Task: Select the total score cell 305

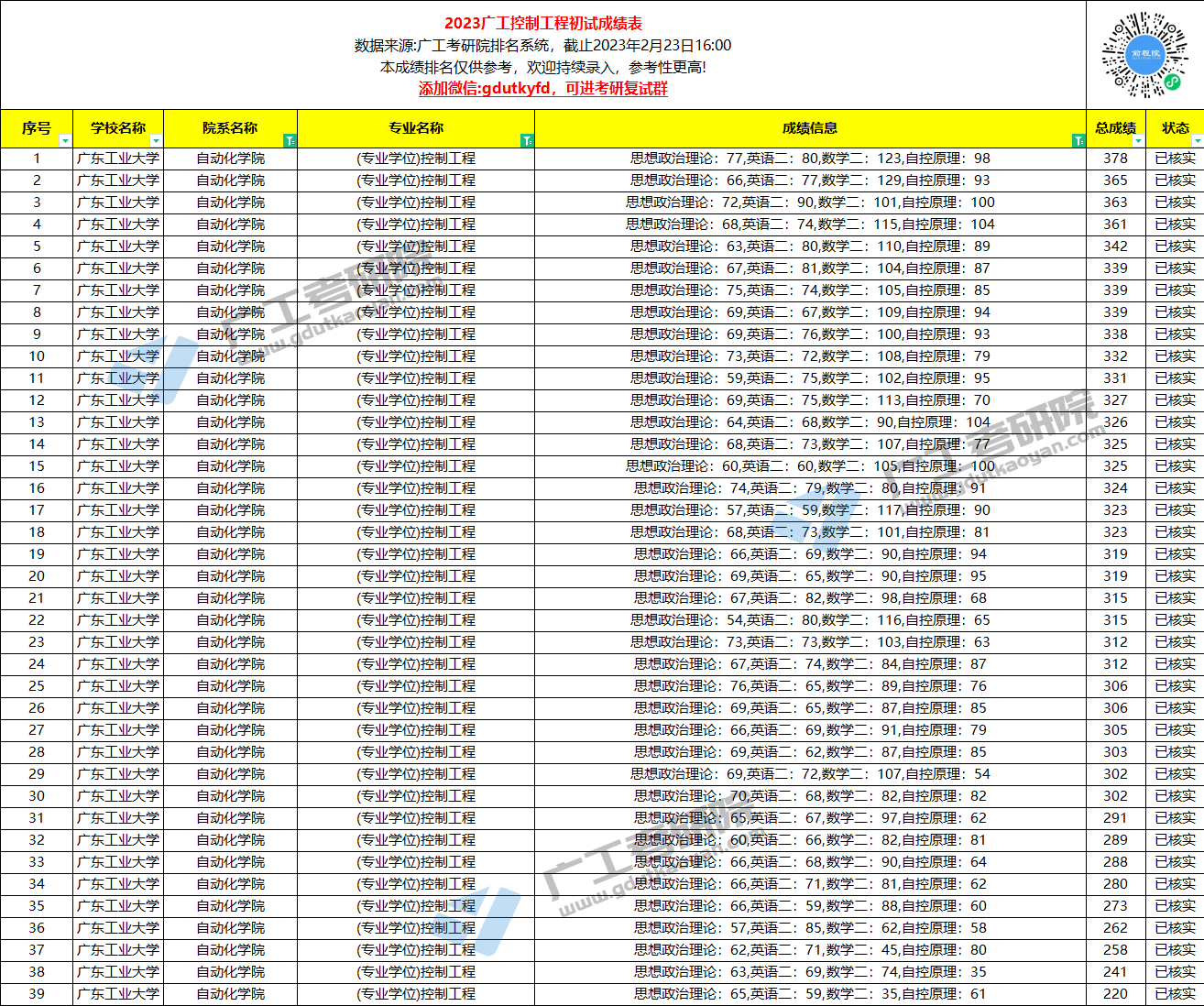Action: [1116, 730]
